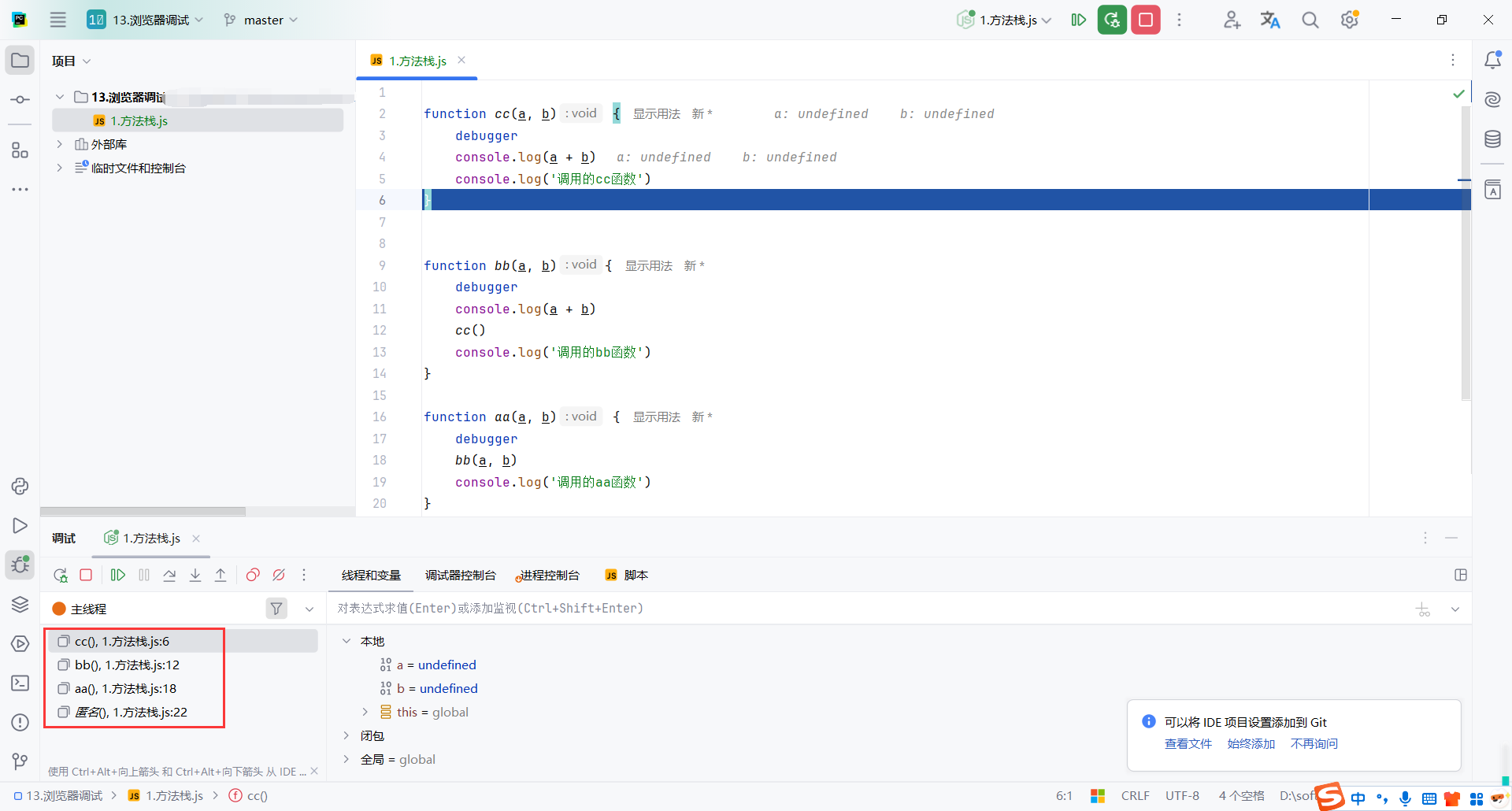Image resolution: width=1512 pixels, height=811 pixels.
Task: Click the green rerun debug button in the top toolbar
Action: click(1112, 20)
